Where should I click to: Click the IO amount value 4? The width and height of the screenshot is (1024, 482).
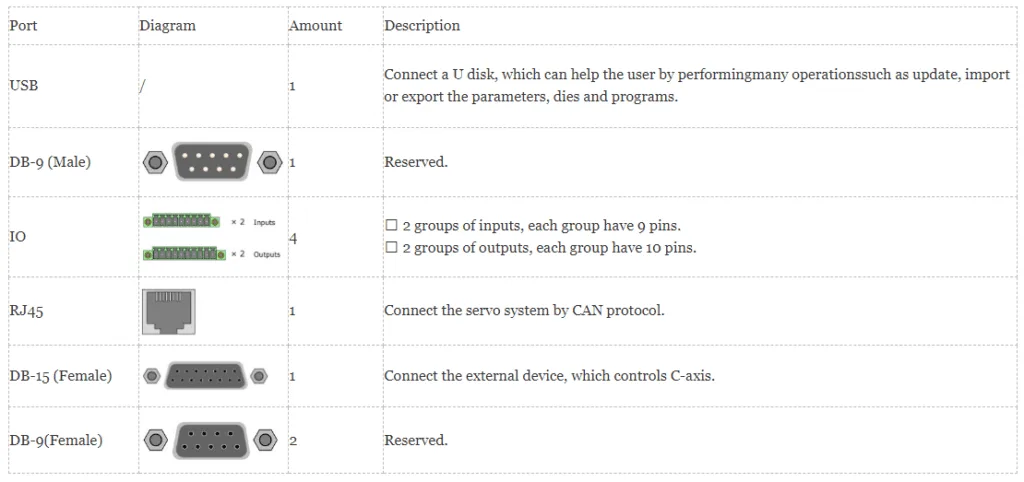pos(292,238)
